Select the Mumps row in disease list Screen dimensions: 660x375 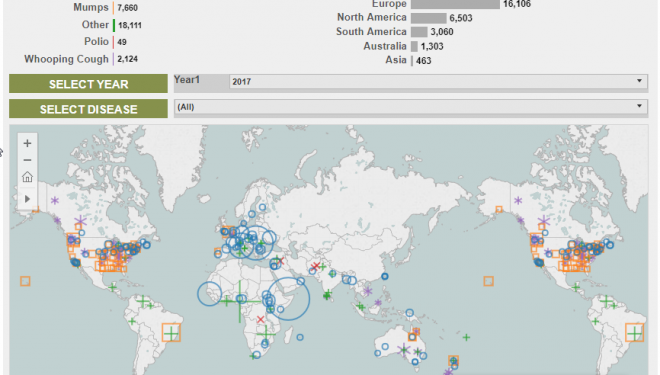click(105, 8)
